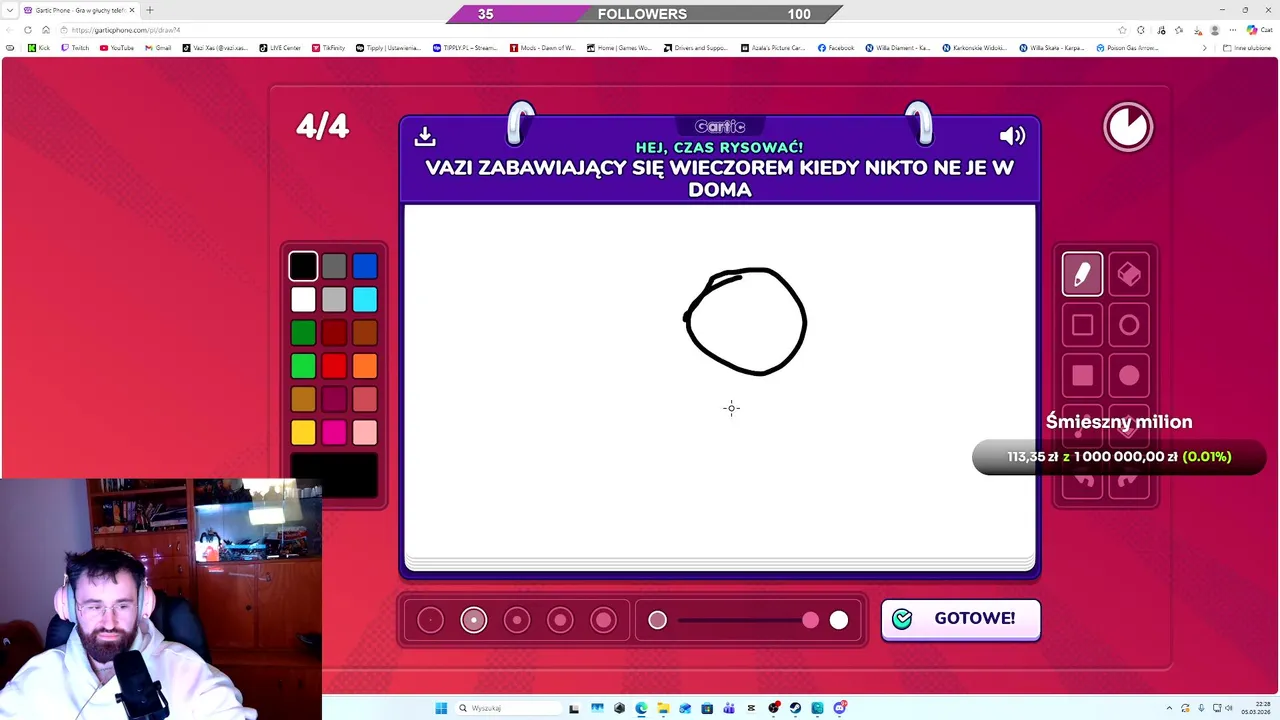Pick the yellow color swatch

(303, 432)
